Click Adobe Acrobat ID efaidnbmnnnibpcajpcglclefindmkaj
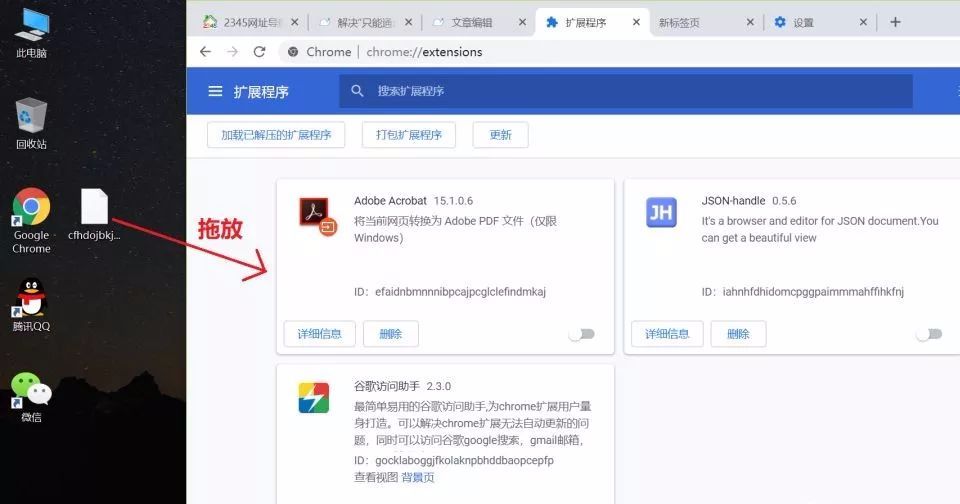Viewport: 960px width, 504px height. tap(449, 291)
